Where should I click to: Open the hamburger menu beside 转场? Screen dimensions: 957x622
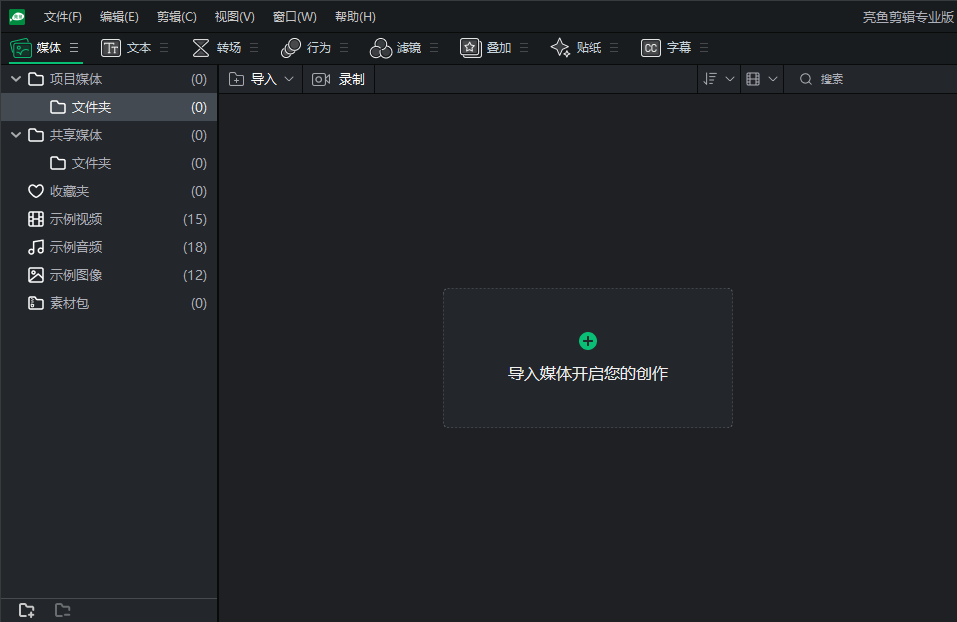point(254,48)
